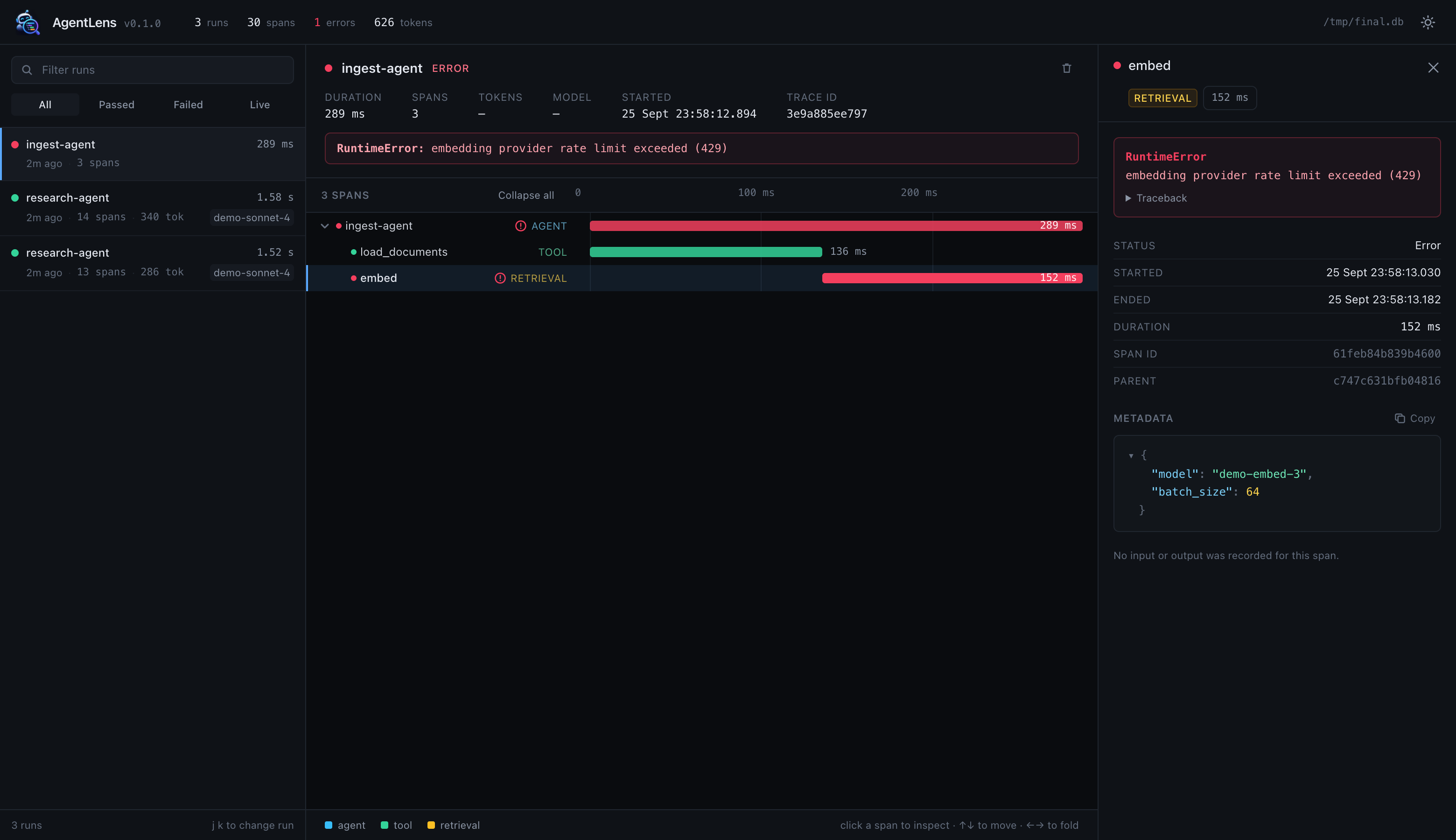
Task: Select the load_documents span row
Action: point(701,252)
